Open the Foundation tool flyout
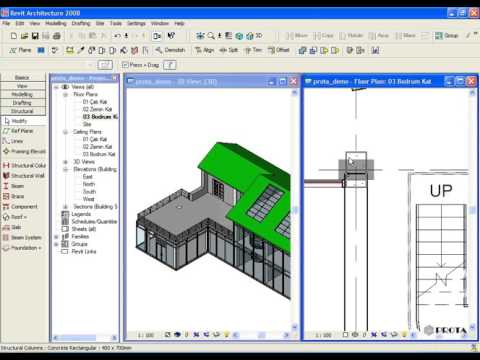 coord(22,248)
